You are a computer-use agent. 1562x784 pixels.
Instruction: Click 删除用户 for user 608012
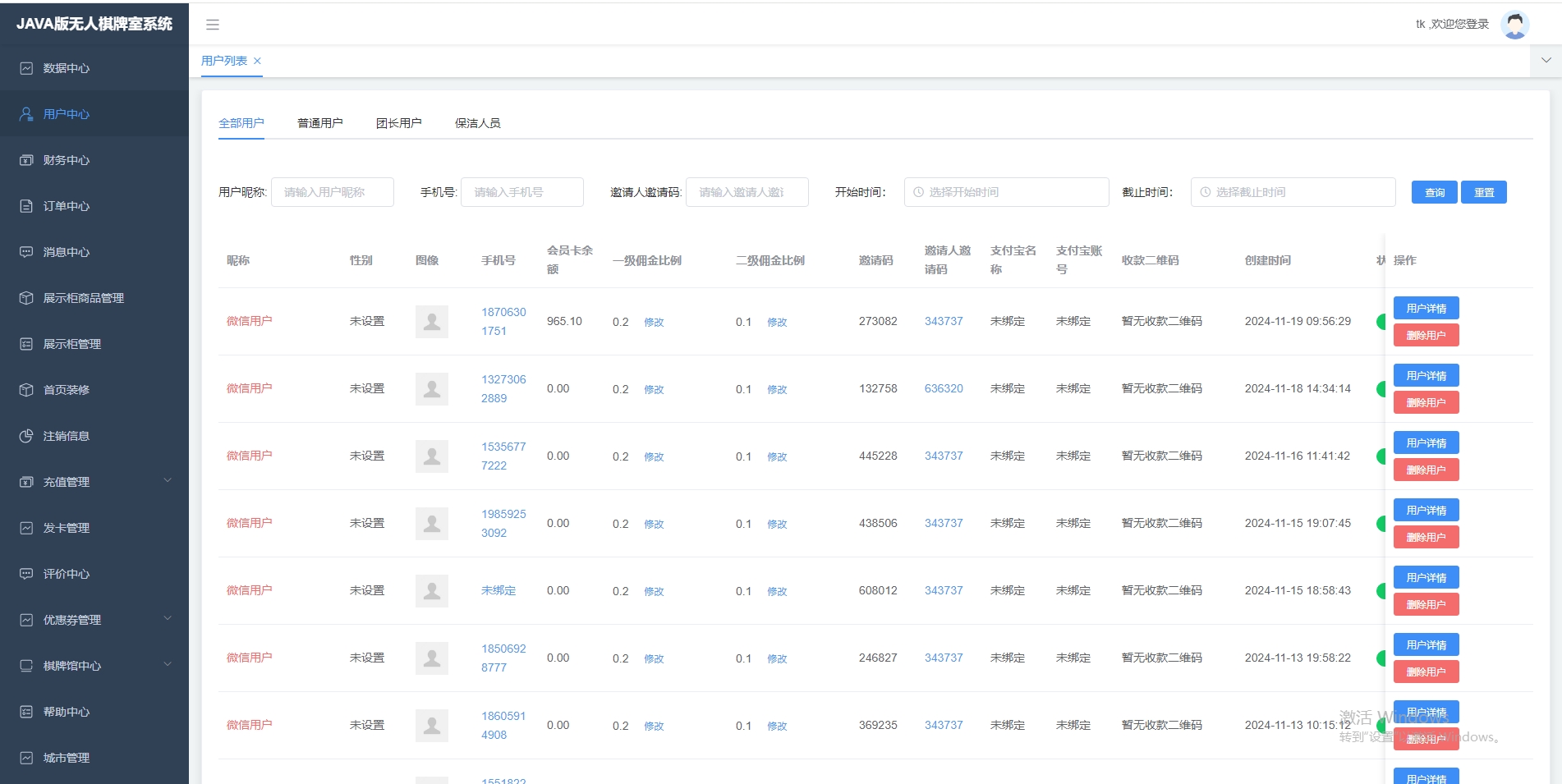[1426, 605]
